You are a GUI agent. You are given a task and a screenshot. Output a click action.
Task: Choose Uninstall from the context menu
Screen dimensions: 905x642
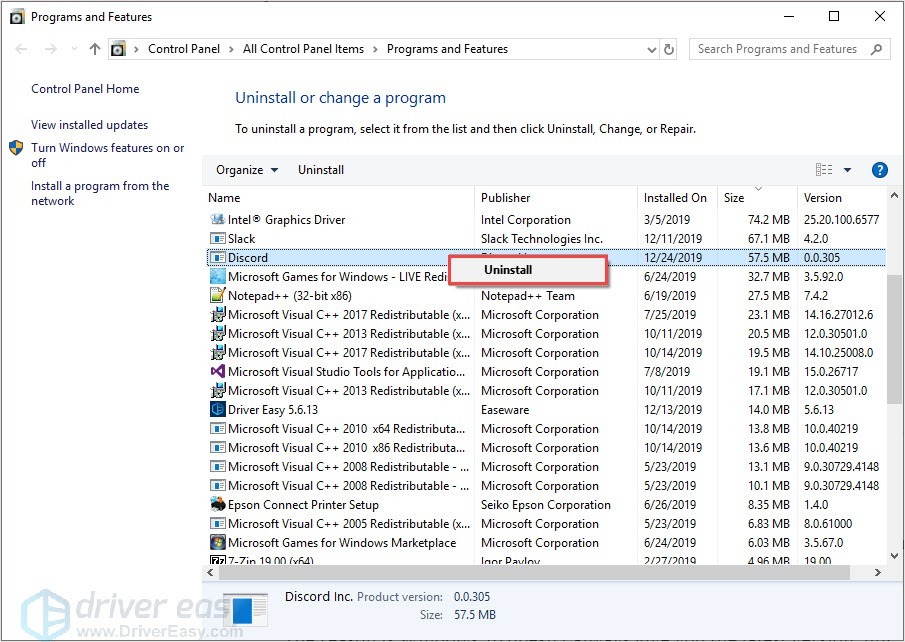tap(528, 270)
